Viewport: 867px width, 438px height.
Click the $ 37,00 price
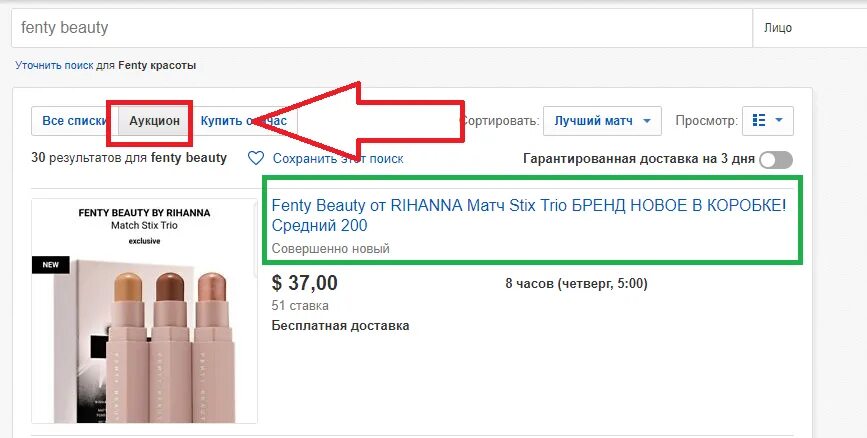[304, 283]
